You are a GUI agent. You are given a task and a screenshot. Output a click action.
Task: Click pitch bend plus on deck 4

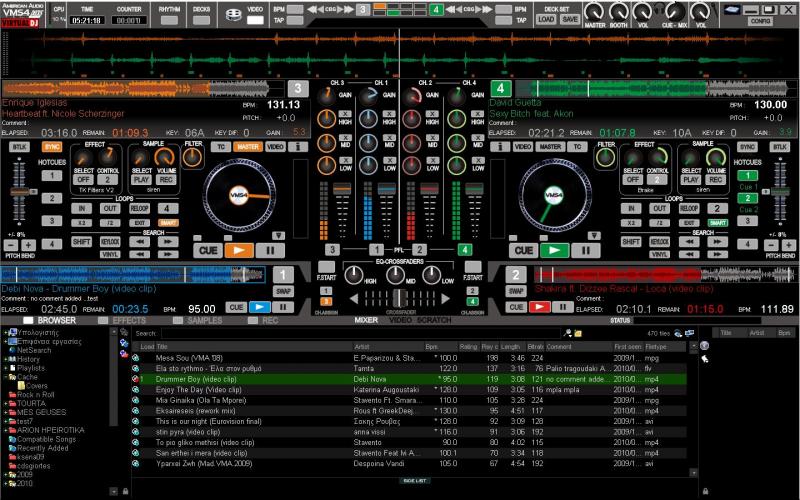pos(788,245)
